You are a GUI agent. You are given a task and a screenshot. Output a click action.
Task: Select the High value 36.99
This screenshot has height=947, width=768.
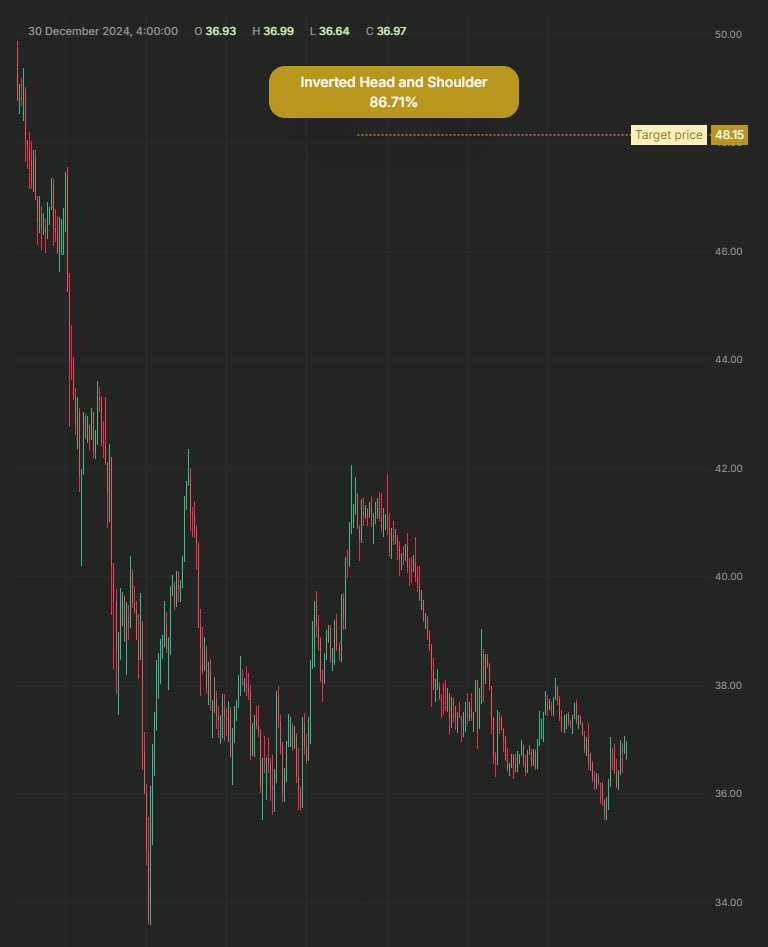278,31
